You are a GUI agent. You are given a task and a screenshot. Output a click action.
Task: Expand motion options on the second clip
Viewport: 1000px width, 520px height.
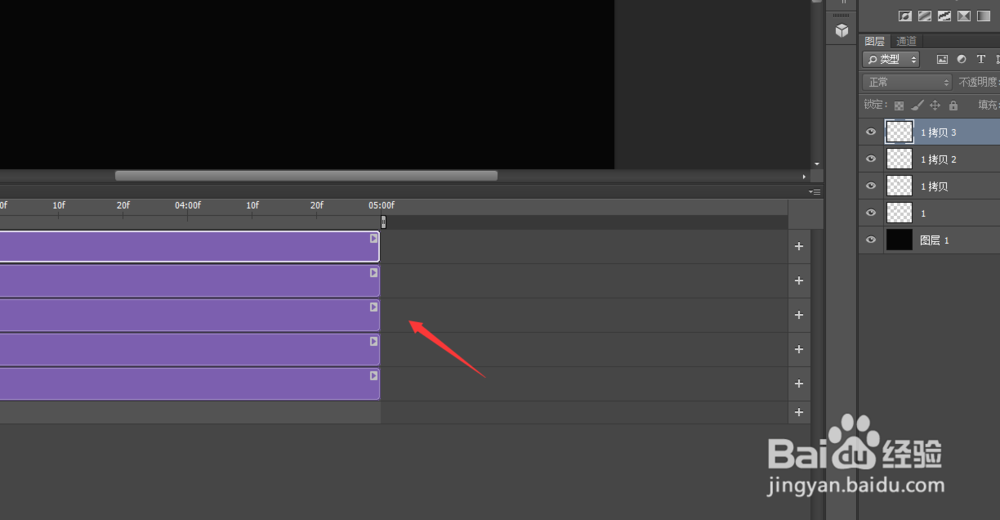(x=374, y=272)
